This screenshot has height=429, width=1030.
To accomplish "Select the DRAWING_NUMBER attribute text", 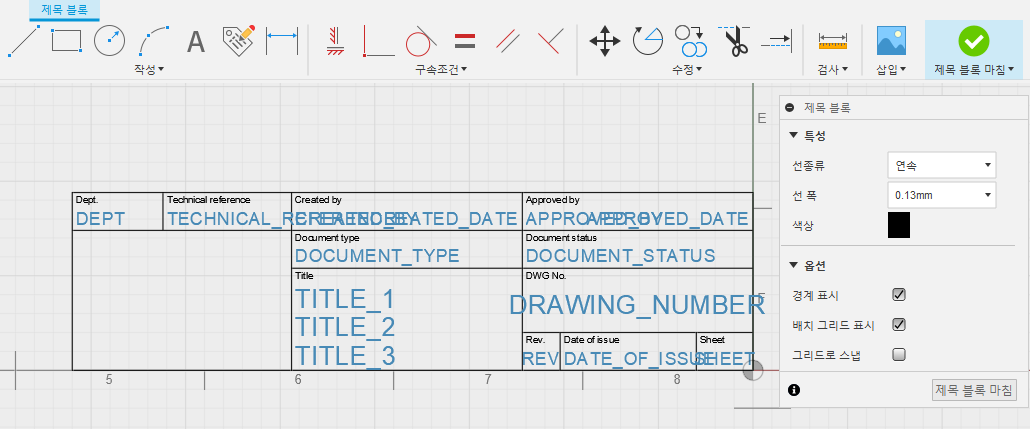I will [x=637, y=305].
